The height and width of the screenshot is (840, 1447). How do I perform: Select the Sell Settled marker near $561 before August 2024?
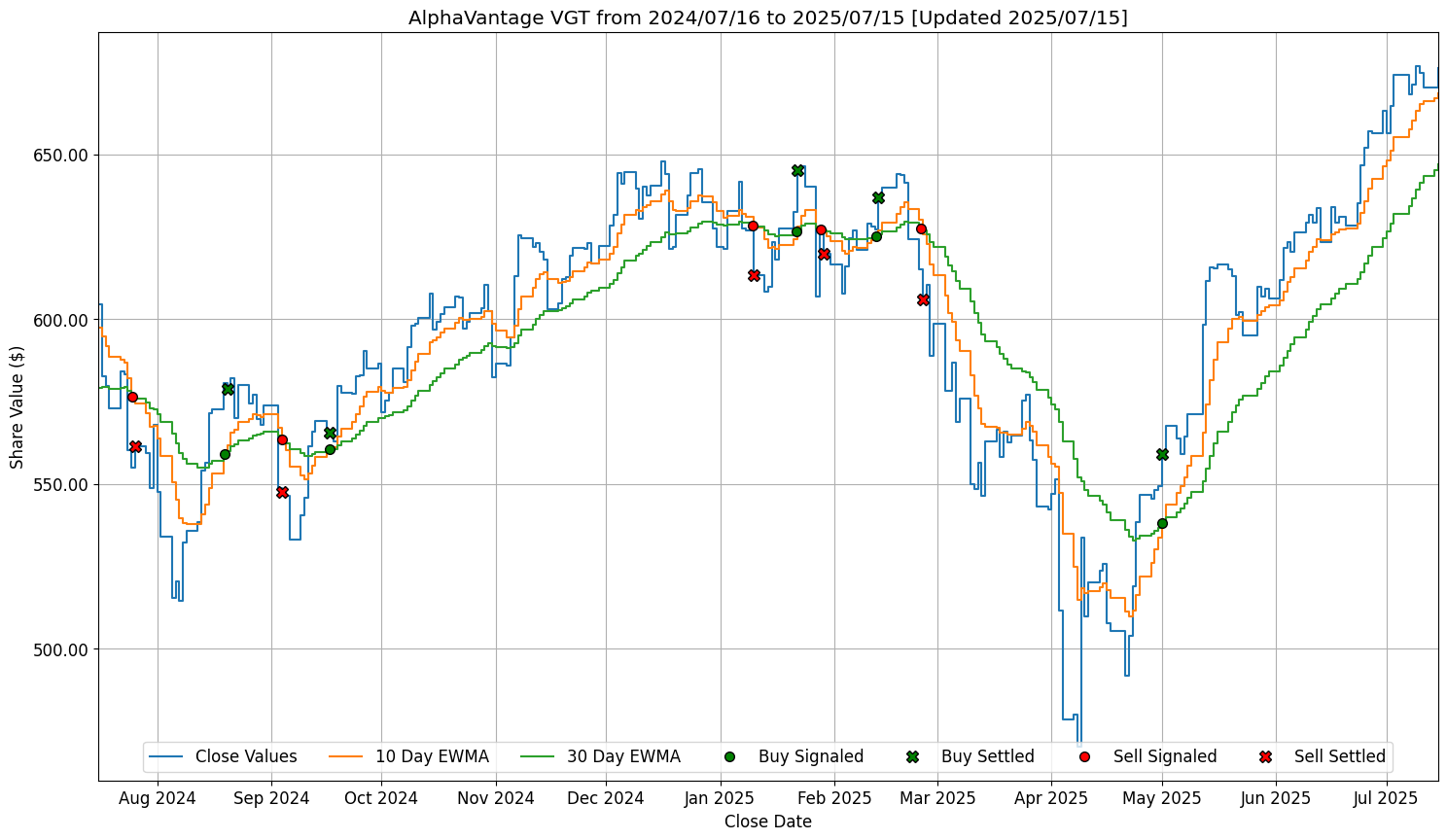(x=135, y=446)
